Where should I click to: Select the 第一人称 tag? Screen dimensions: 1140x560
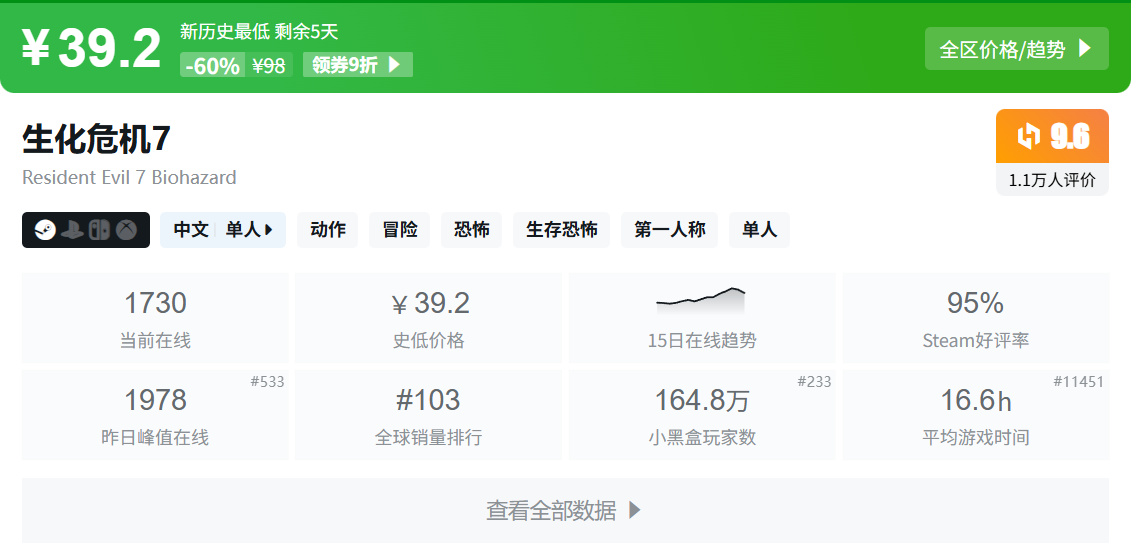coord(670,230)
